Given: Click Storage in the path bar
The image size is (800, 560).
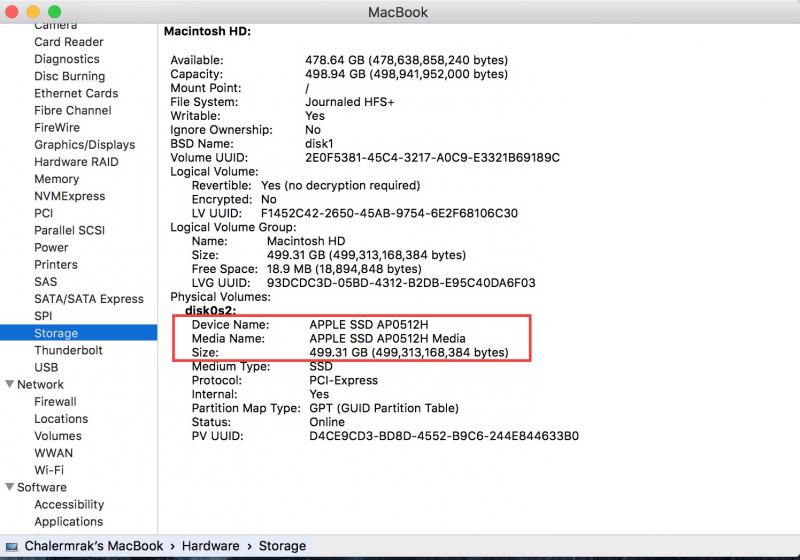Looking at the screenshot, I should pos(282,546).
